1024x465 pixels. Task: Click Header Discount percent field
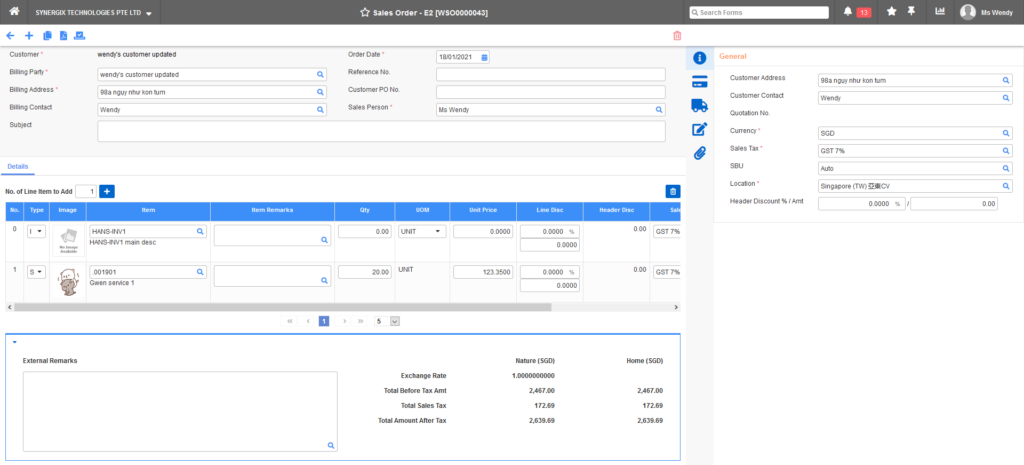(861, 204)
